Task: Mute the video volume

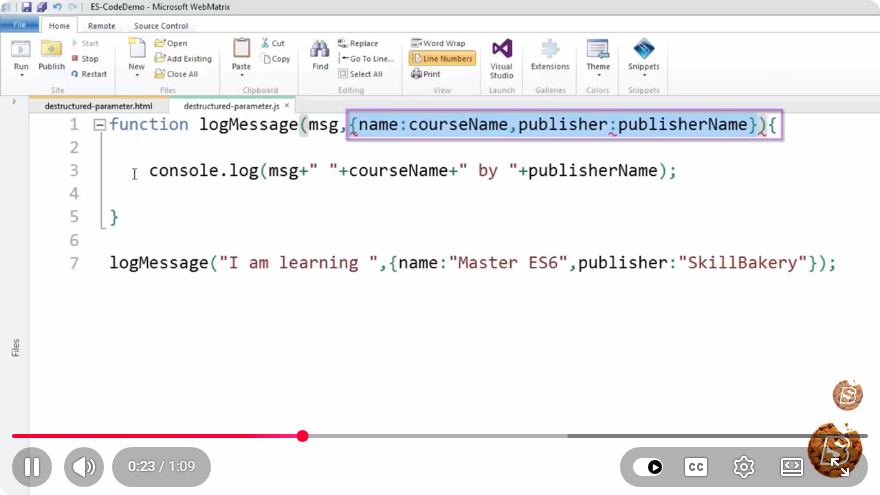Action: pos(84,466)
